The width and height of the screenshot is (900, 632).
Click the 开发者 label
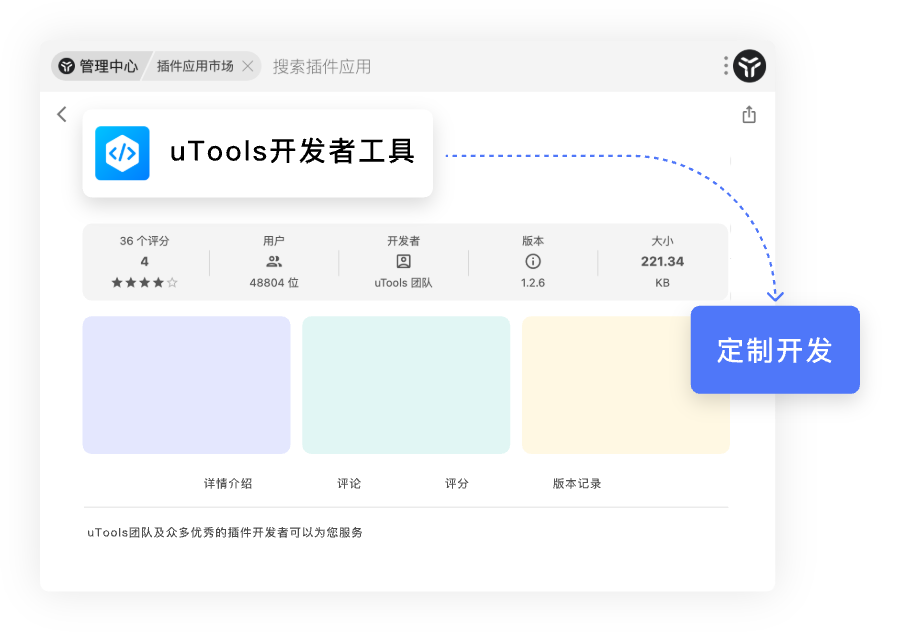click(404, 241)
